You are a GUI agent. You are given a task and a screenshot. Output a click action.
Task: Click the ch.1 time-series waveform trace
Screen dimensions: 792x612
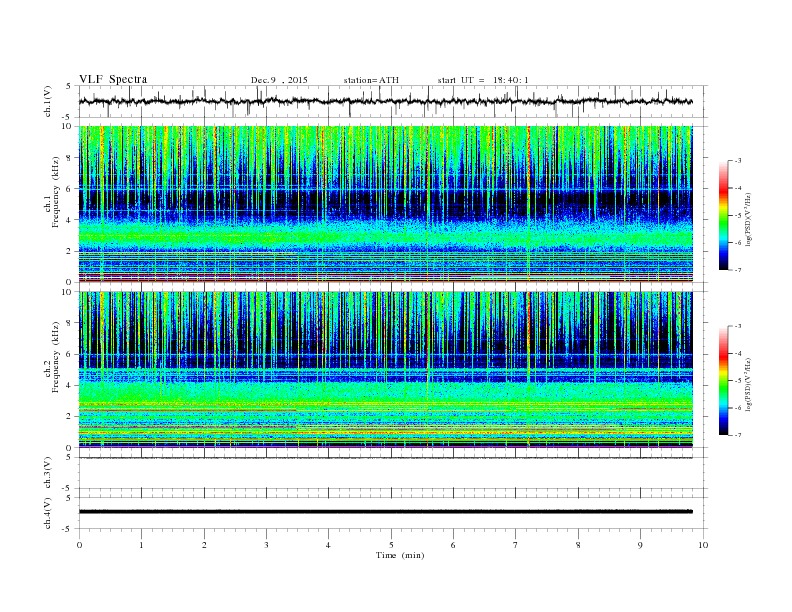coord(386,101)
